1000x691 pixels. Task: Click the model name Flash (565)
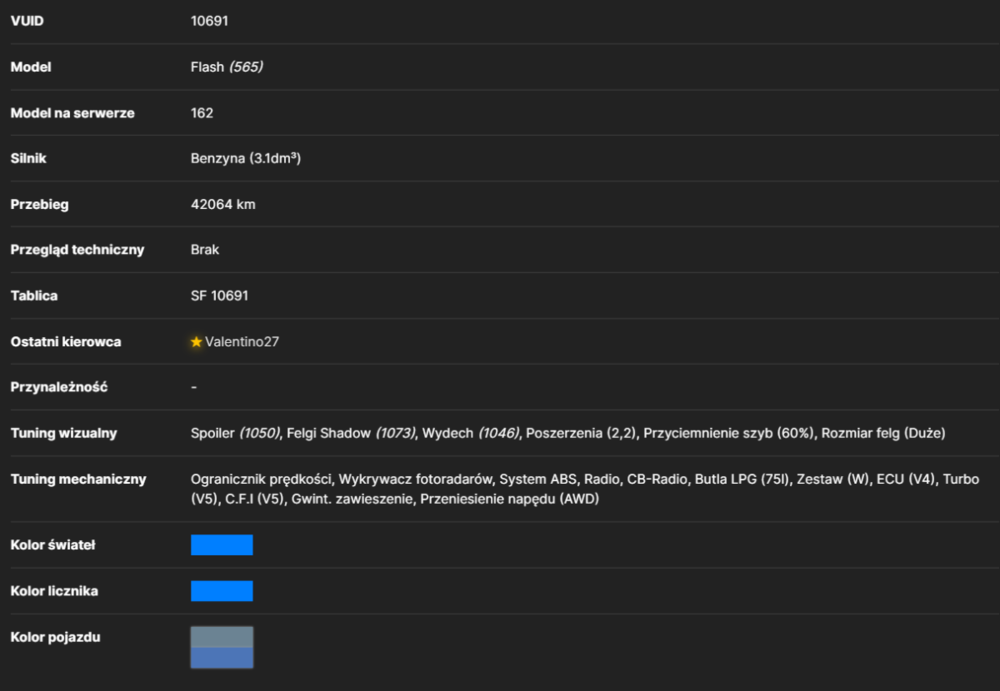click(226, 67)
